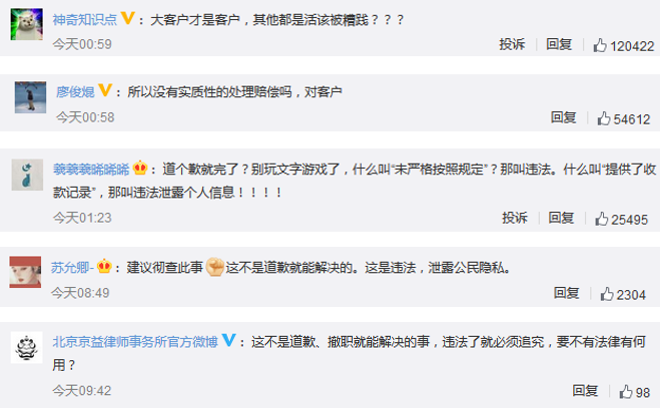Open the law firm's lion logo avatar
The height and width of the screenshot is (410, 660).
coord(27,347)
